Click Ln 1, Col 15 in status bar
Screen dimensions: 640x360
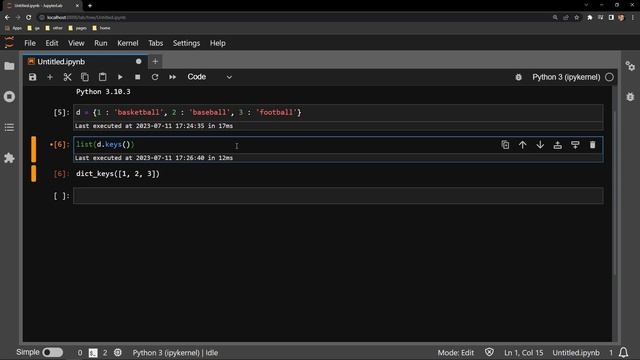pos(524,353)
